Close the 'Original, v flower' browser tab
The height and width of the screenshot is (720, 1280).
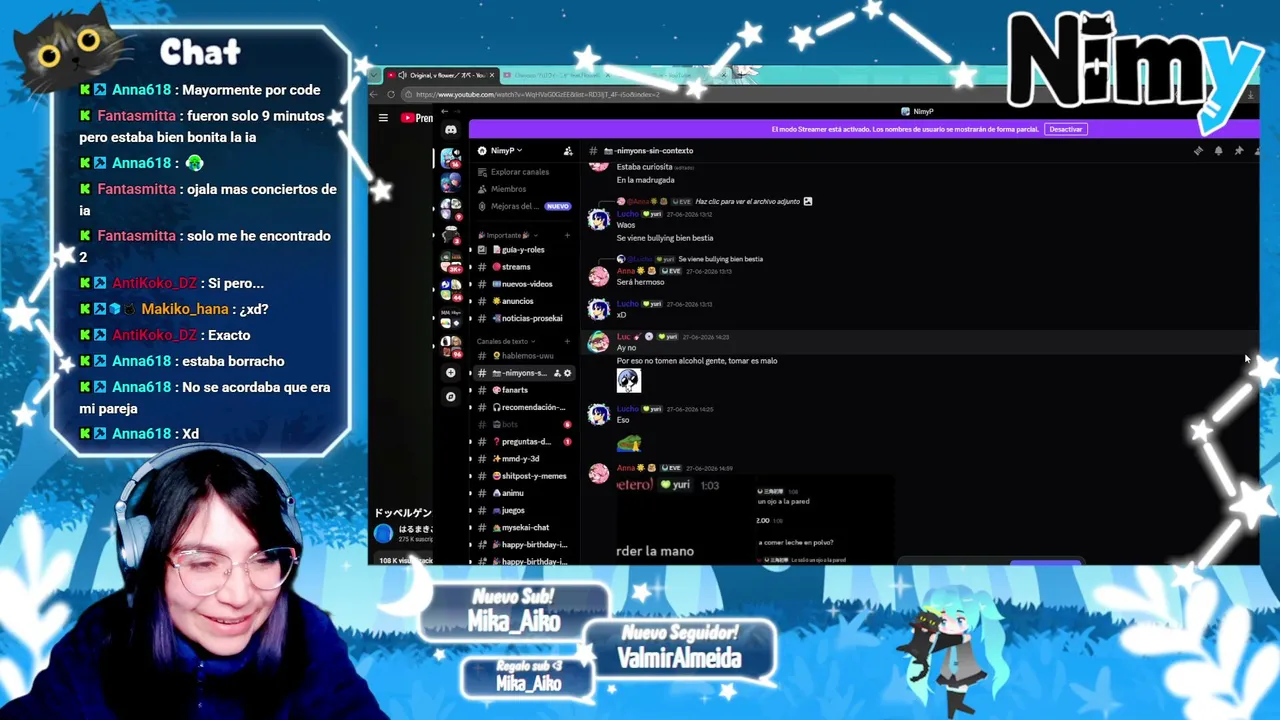(x=492, y=75)
